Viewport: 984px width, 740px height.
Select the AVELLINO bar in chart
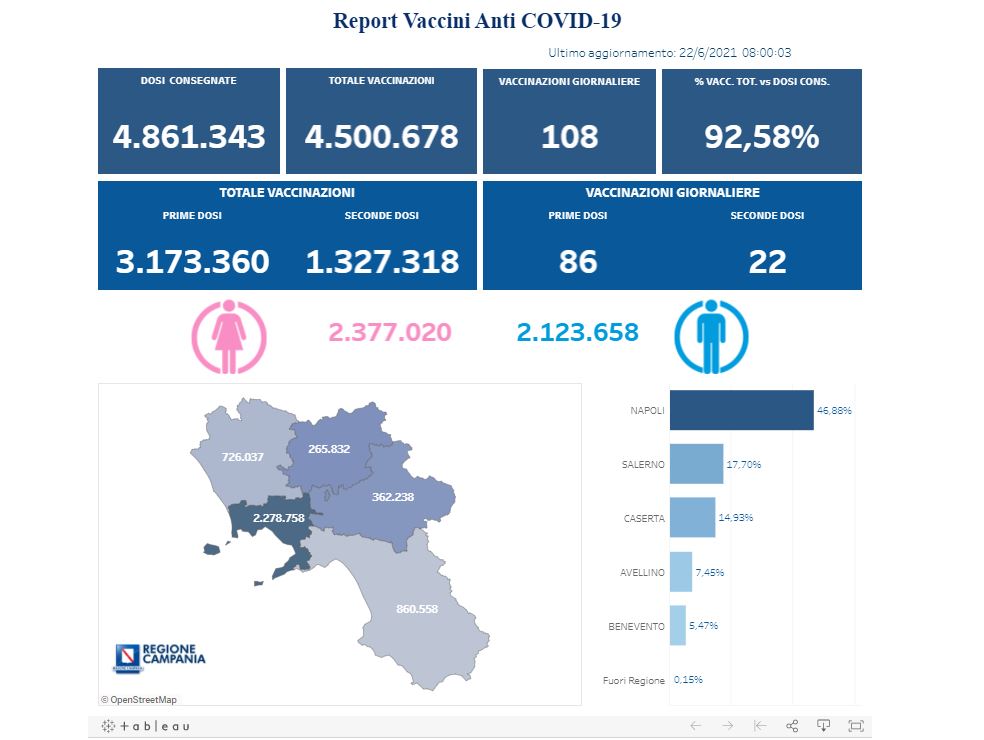[680, 572]
